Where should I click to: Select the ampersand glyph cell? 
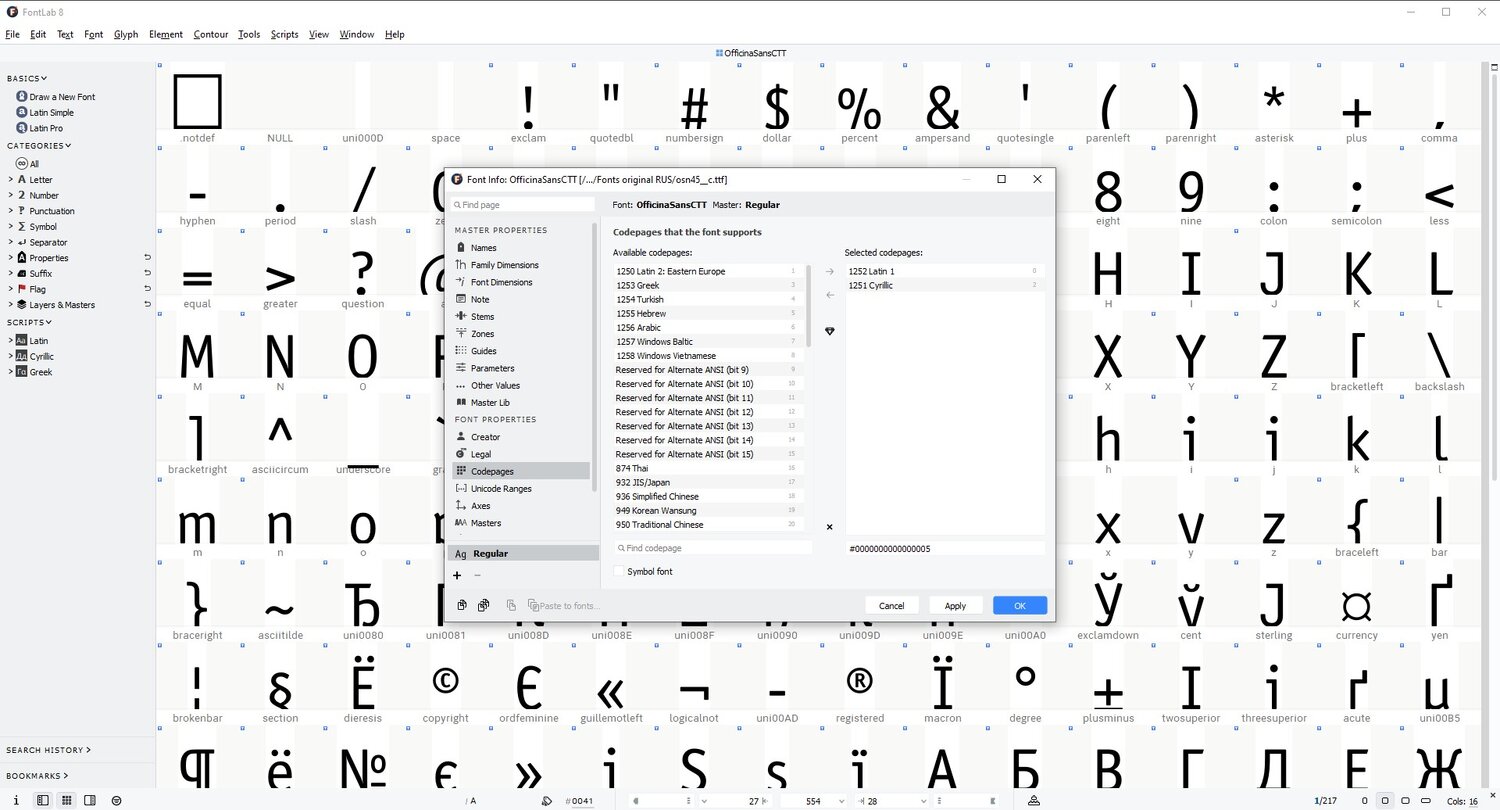tap(942, 105)
